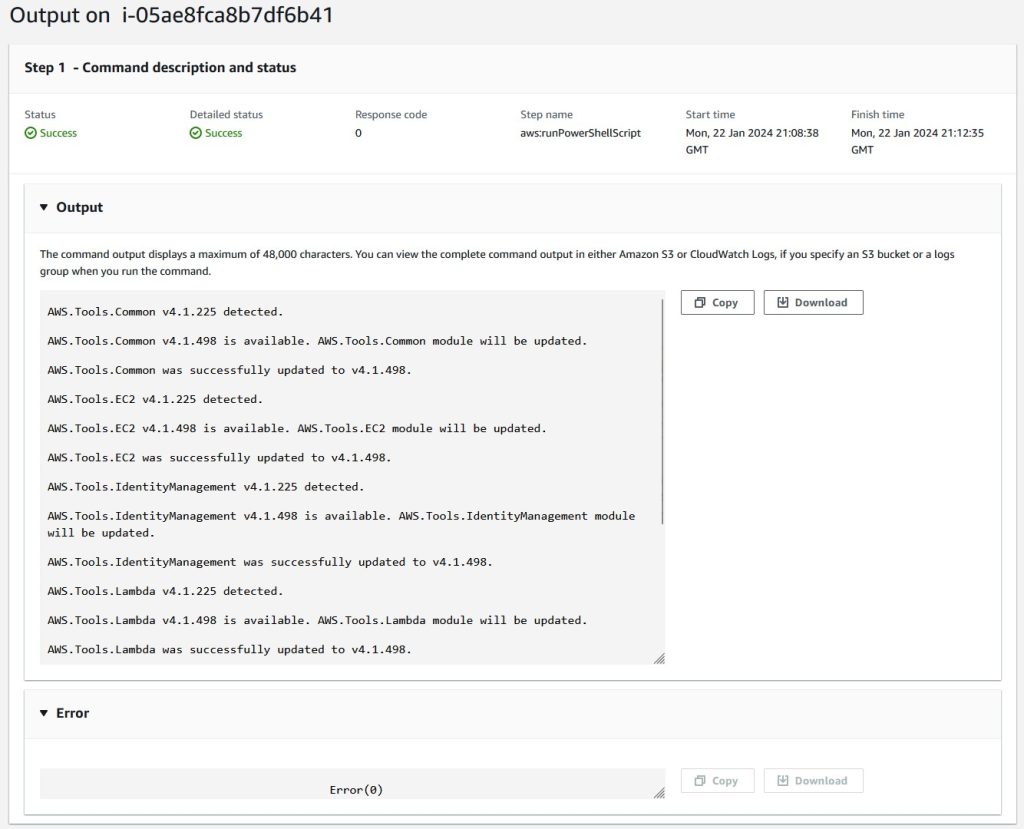Click the error box resize handle
1024x829 pixels.
pos(659,792)
